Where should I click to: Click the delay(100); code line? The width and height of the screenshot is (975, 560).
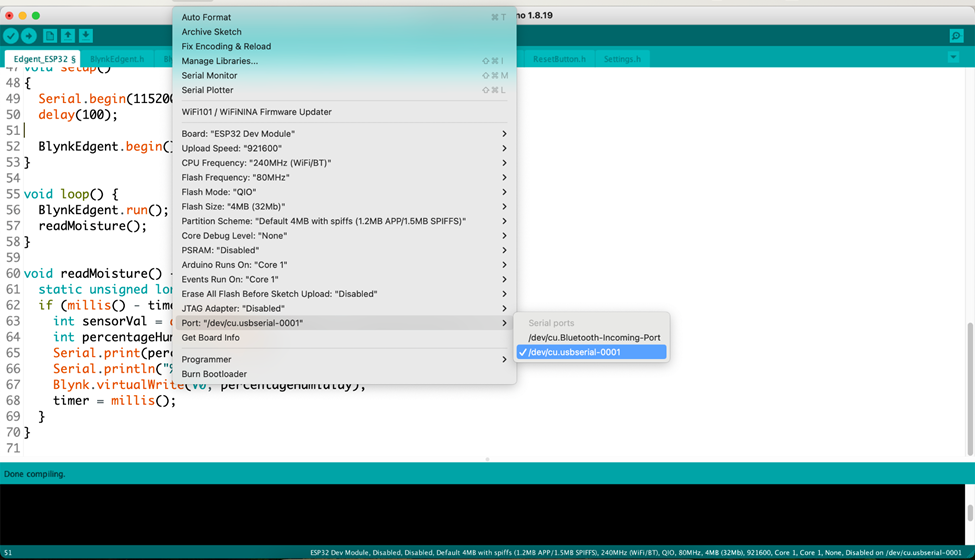[78, 114]
